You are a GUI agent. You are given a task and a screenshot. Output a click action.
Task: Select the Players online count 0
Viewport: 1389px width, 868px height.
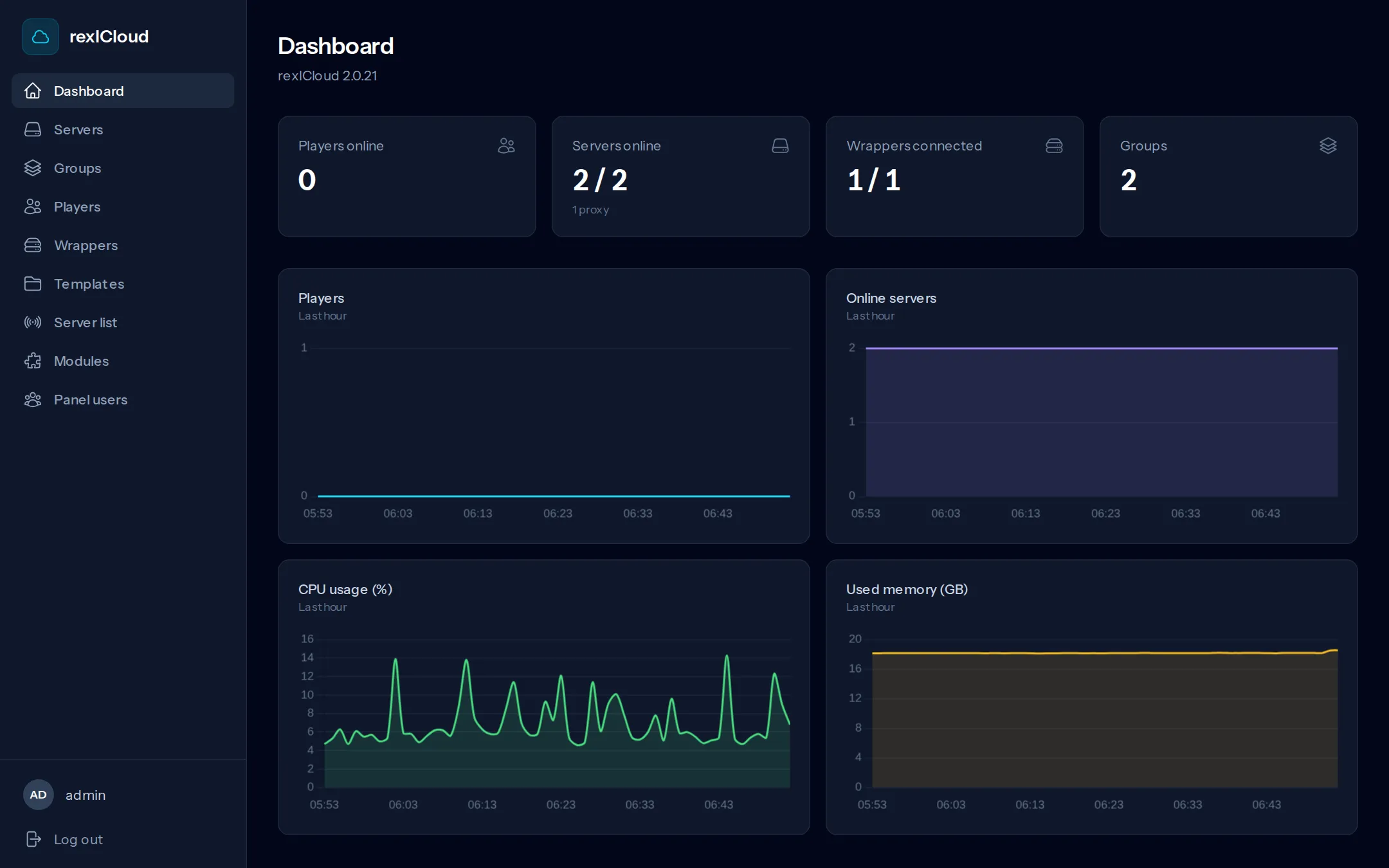[x=307, y=180]
